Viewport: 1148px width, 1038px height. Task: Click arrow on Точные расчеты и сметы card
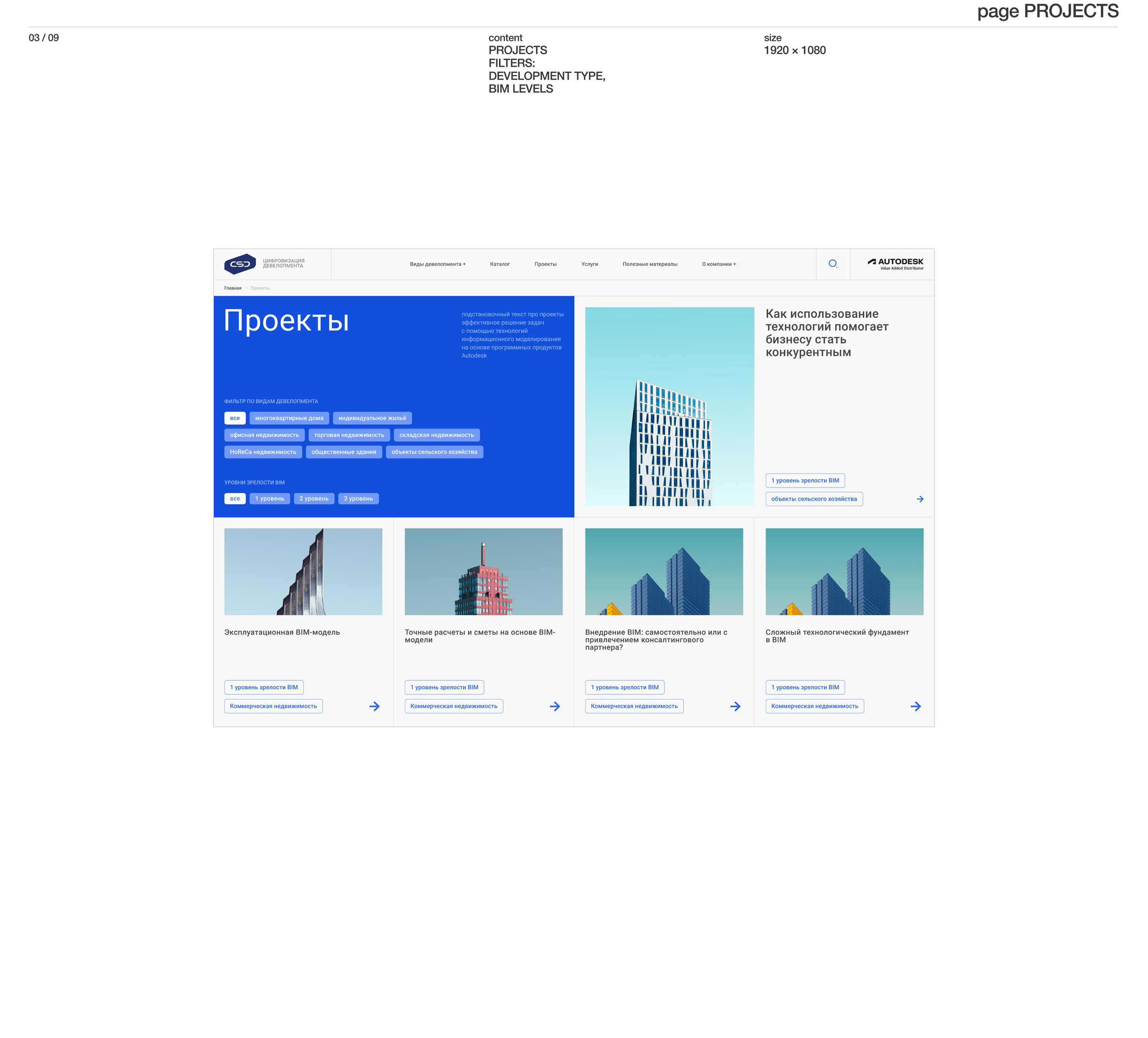555,707
